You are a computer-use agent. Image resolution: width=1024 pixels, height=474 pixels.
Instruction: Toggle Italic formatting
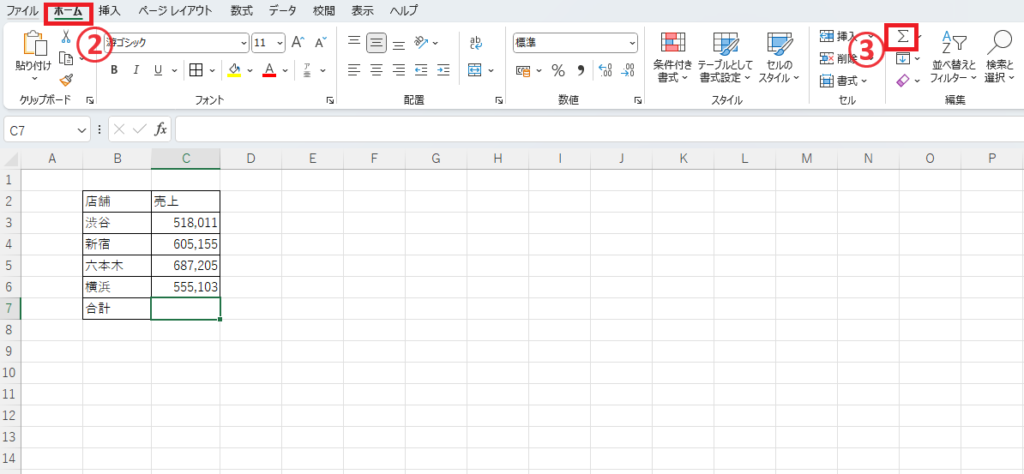click(136, 70)
